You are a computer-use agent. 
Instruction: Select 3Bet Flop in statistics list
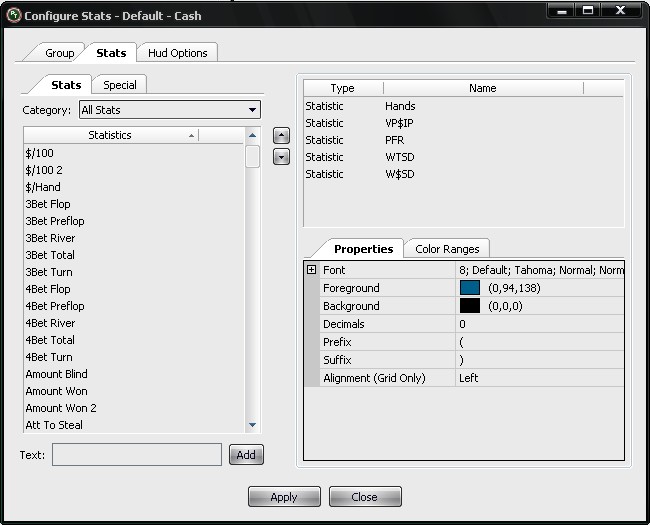click(134, 204)
